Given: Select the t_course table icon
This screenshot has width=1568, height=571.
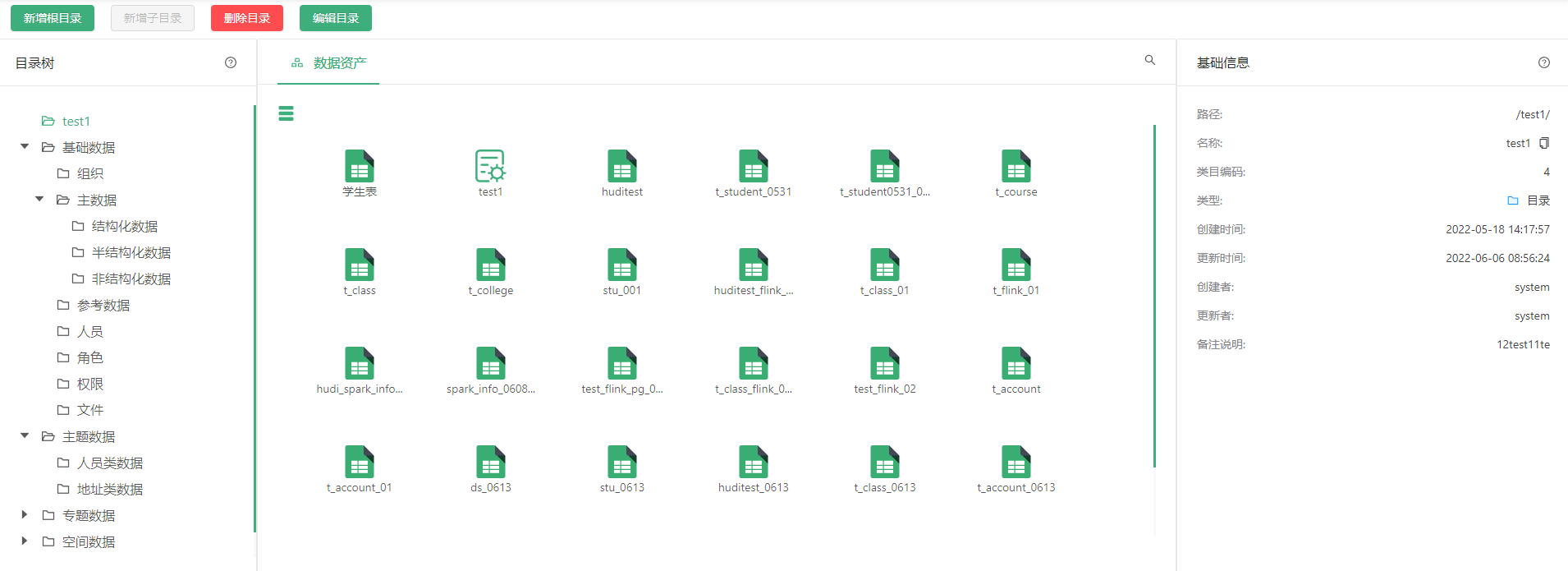Looking at the screenshot, I should 1016,166.
